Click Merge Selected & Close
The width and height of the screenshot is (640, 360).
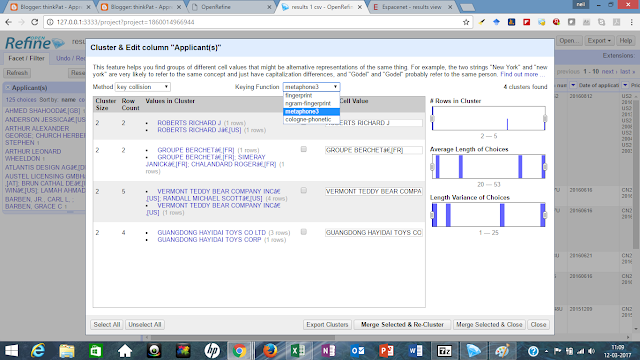[x=489, y=324]
